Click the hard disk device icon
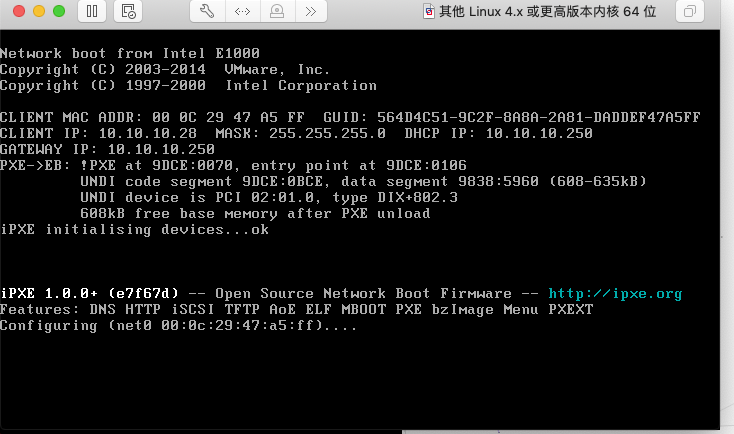The width and height of the screenshot is (734, 434). point(277,11)
